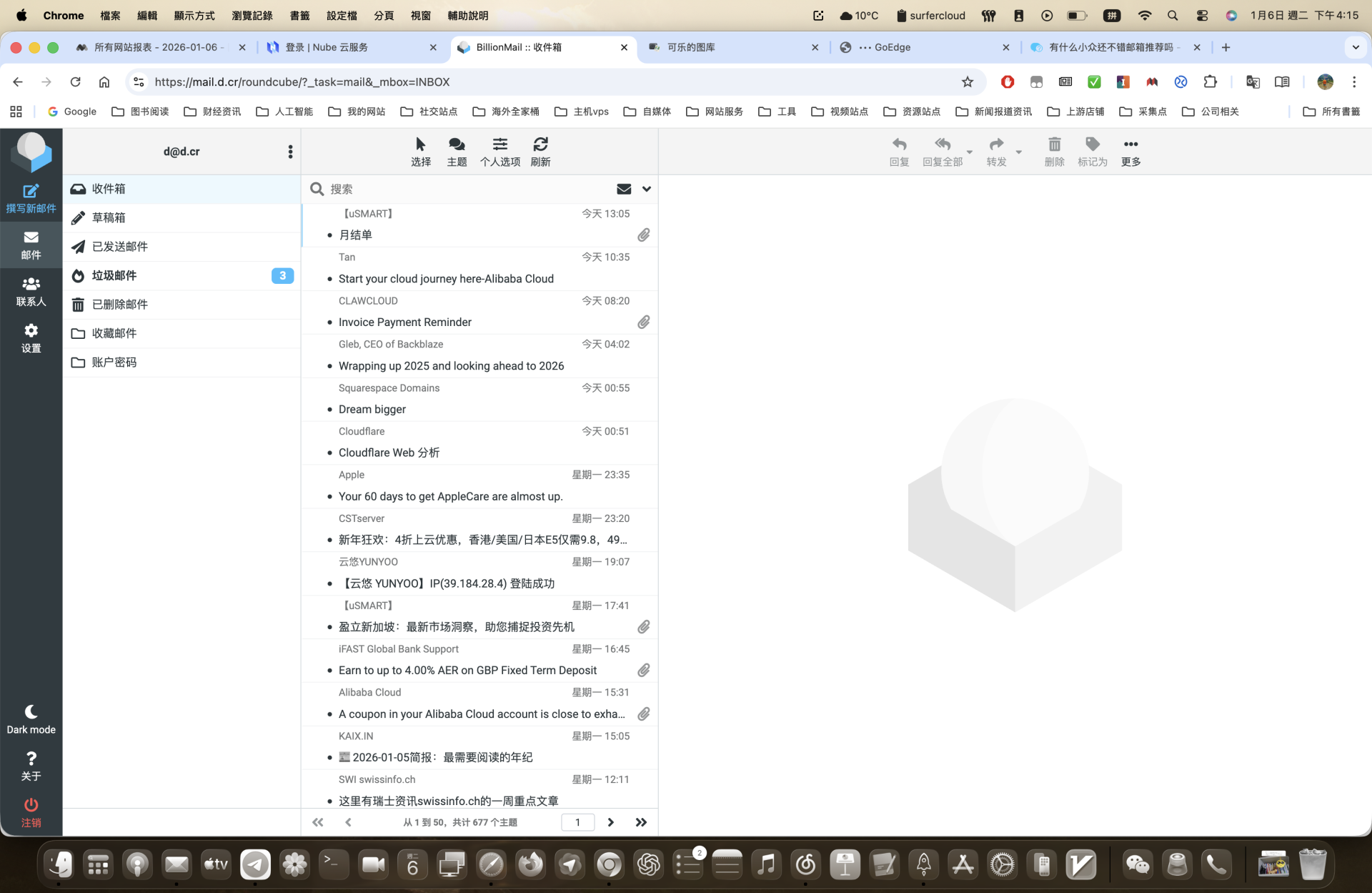
Task: Open the 主机vps bookmarks folder
Action: point(582,112)
